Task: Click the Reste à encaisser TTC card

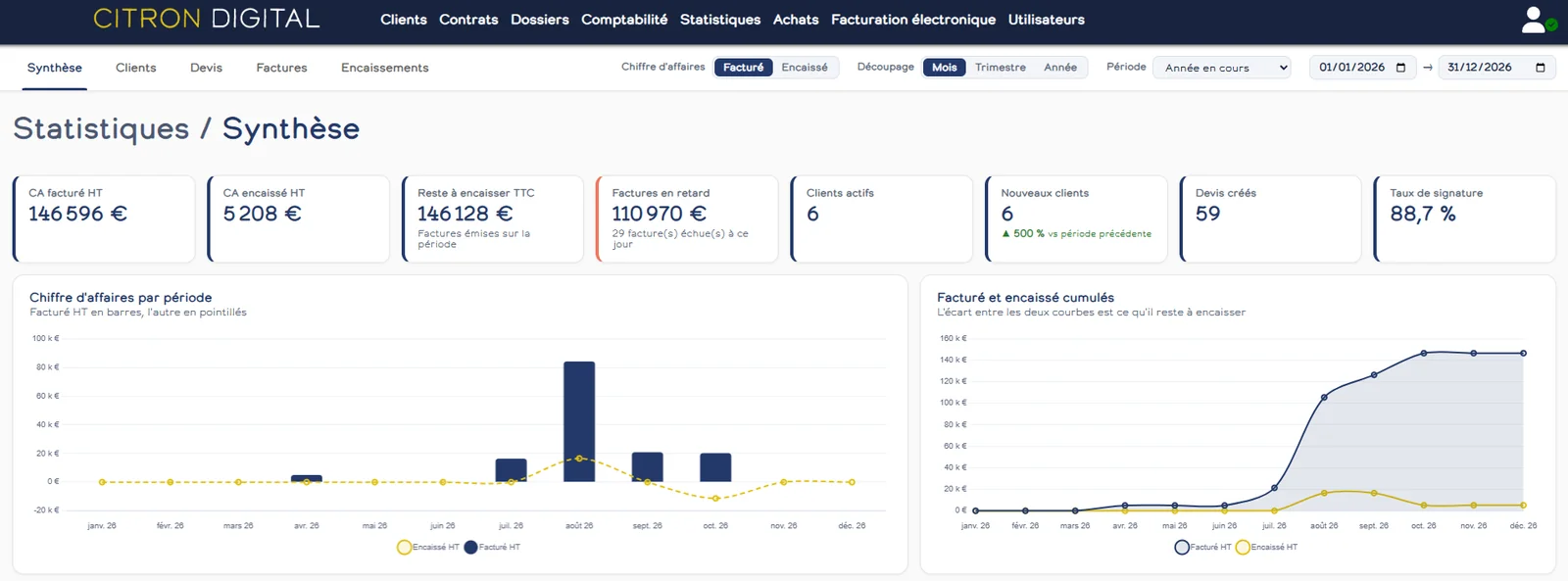Action: (493, 219)
